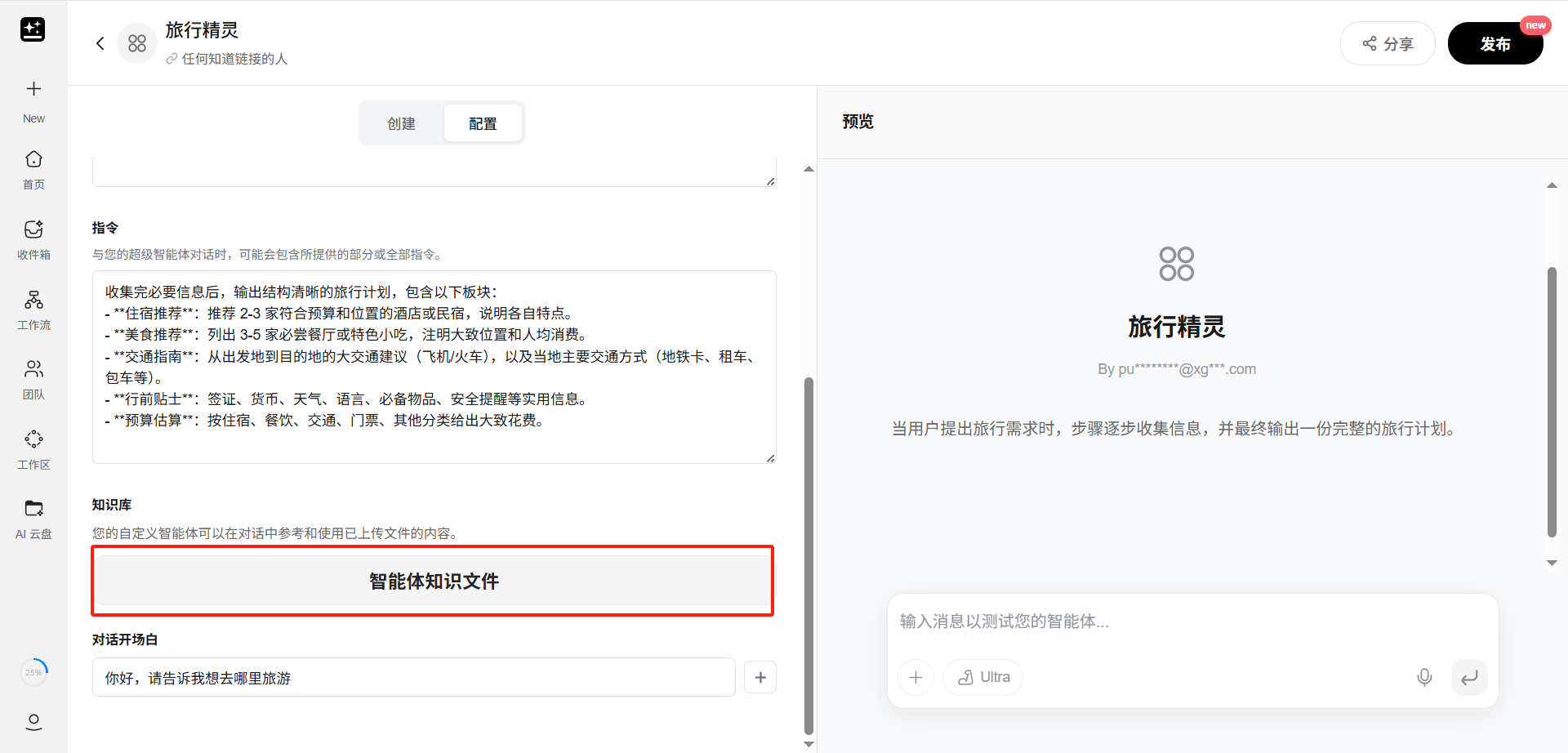Click the 分享 share button

(1388, 44)
